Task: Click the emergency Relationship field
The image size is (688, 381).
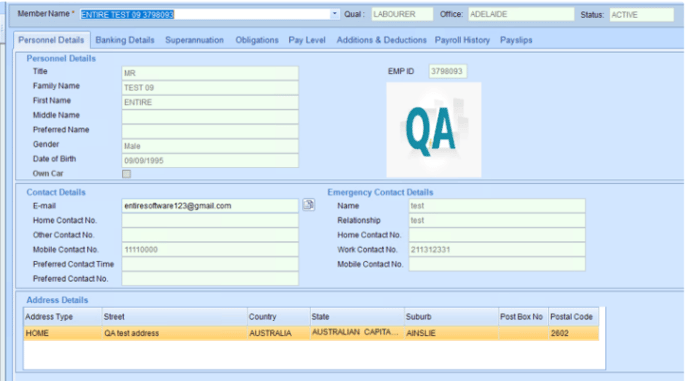Action: 497,220
